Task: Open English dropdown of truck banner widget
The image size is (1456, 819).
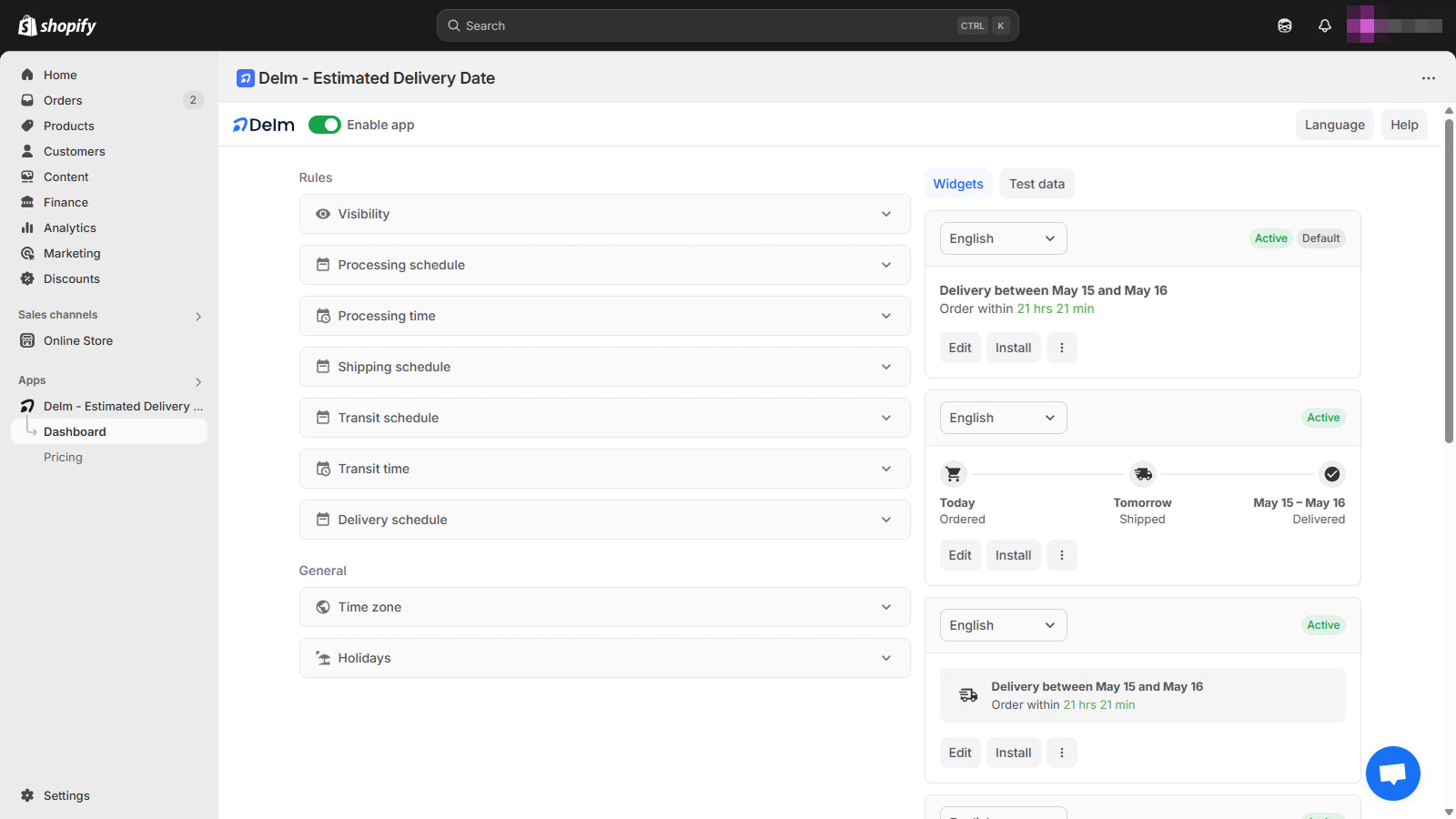Action: tap(1003, 625)
